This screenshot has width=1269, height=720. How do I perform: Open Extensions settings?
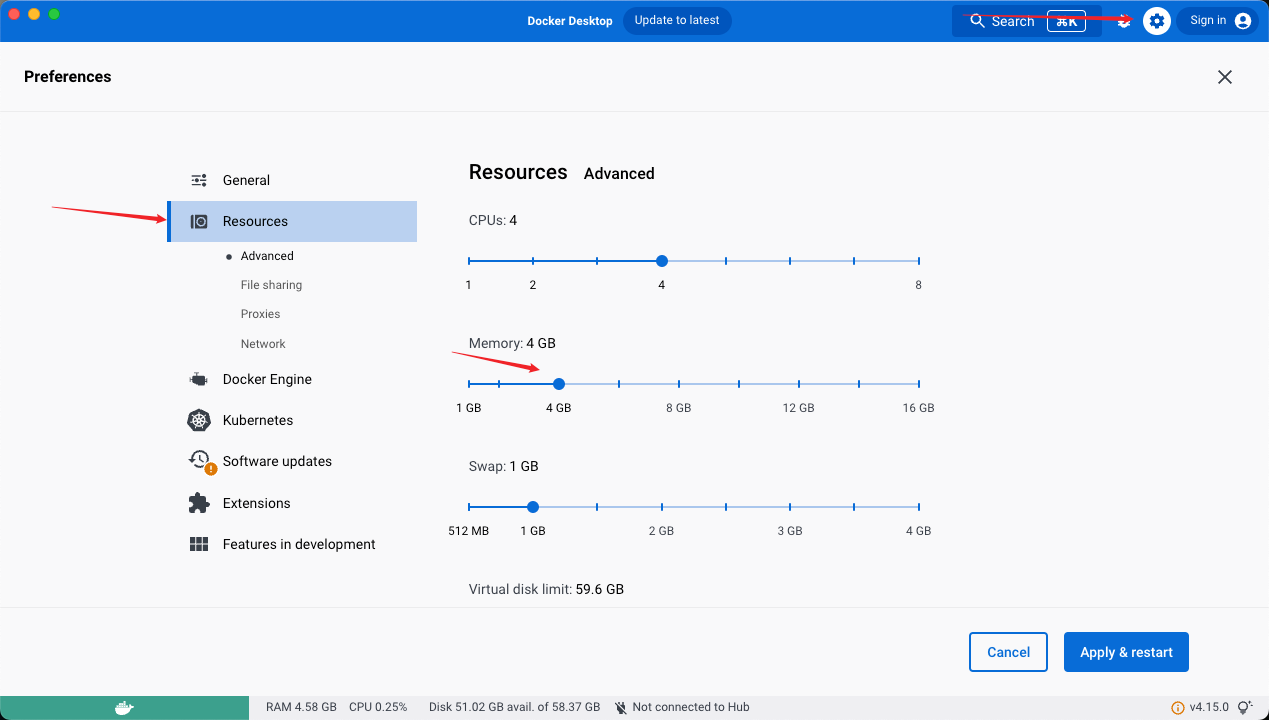click(x=256, y=503)
